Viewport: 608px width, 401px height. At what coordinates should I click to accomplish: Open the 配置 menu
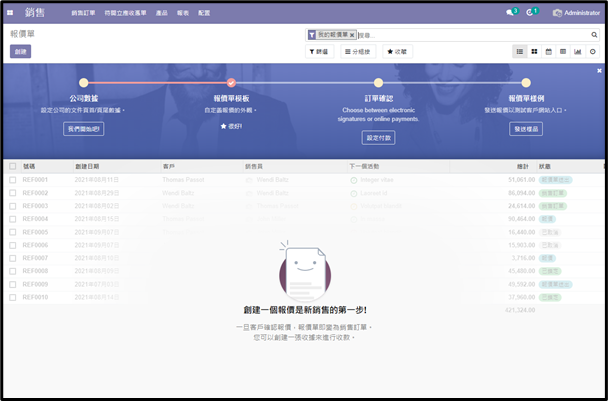coord(204,13)
